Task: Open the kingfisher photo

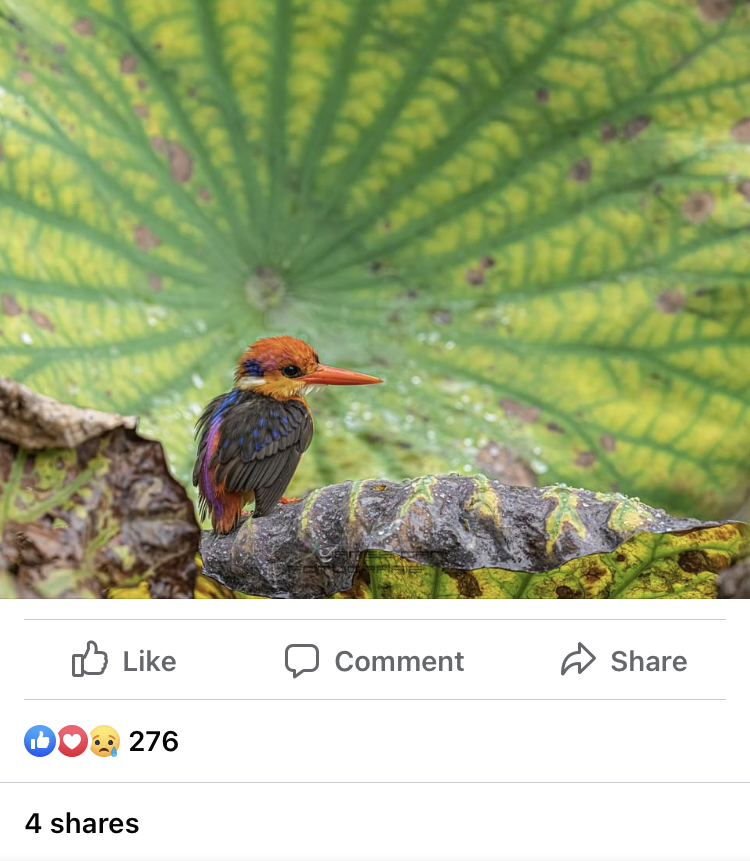Action: 375,299
